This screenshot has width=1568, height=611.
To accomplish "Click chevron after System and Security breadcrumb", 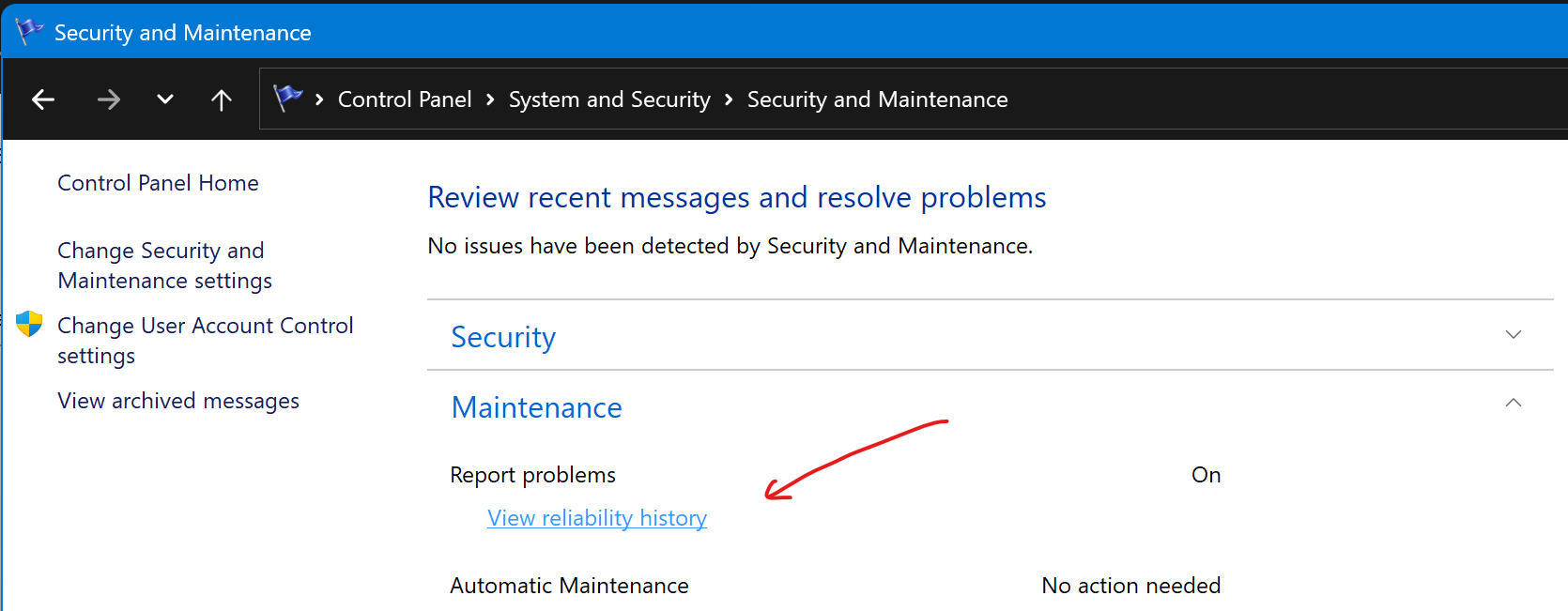I will (x=729, y=99).
